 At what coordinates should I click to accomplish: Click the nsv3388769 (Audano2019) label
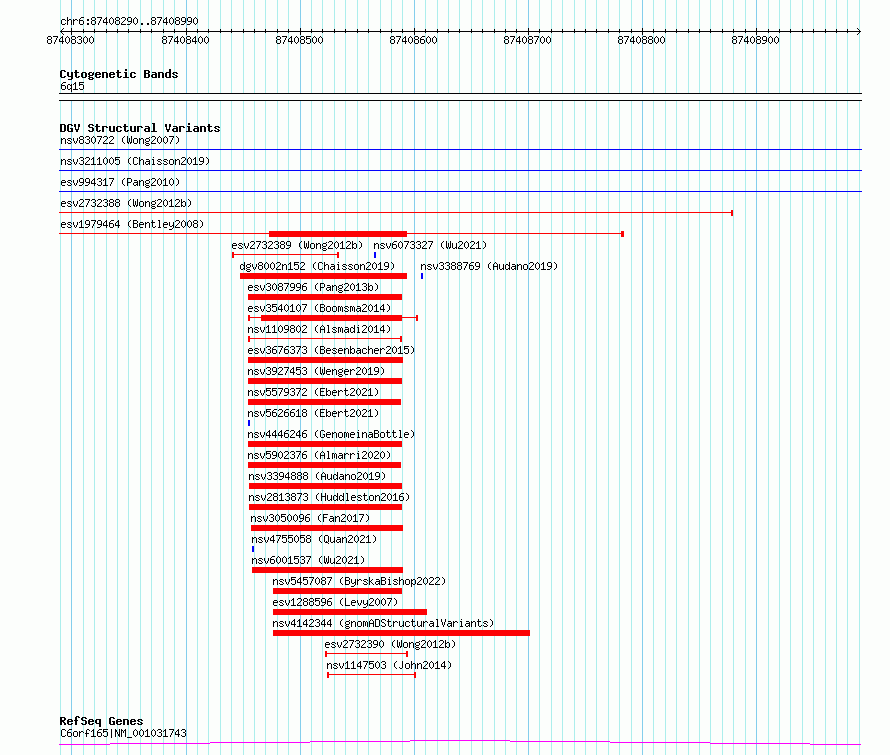tap(489, 266)
